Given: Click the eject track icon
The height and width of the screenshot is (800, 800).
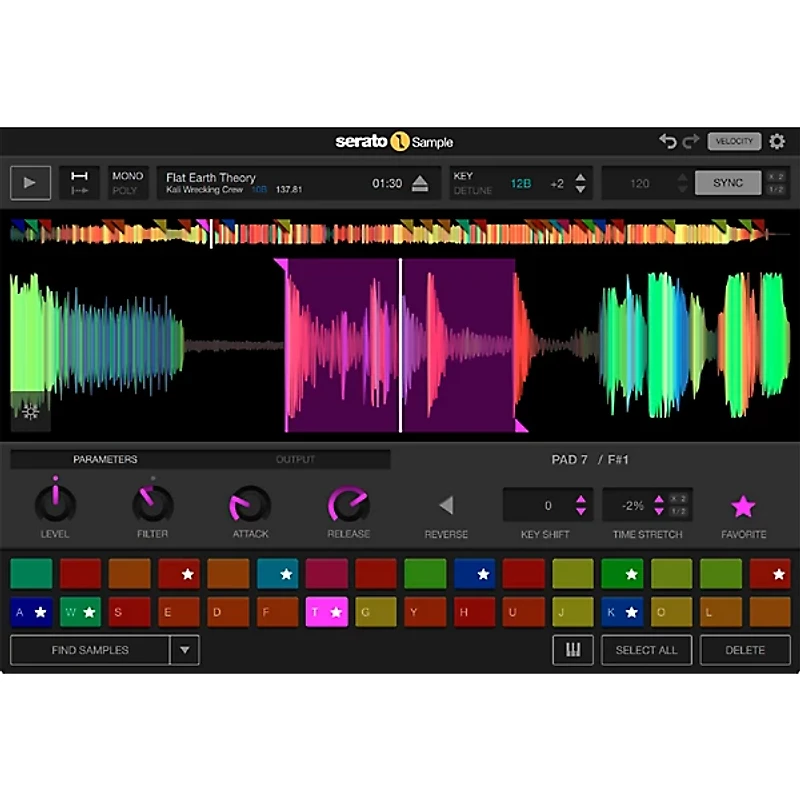Looking at the screenshot, I should (x=420, y=183).
